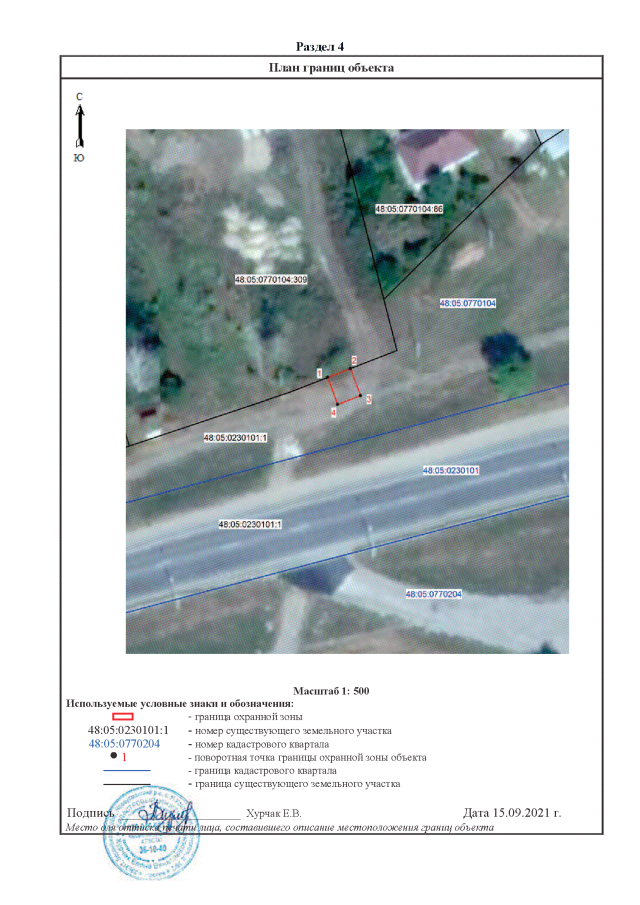Image resolution: width=640 pixels, height=905 pixels.
Task: Select turning point 1 on the map
Action: pos(327,376)
